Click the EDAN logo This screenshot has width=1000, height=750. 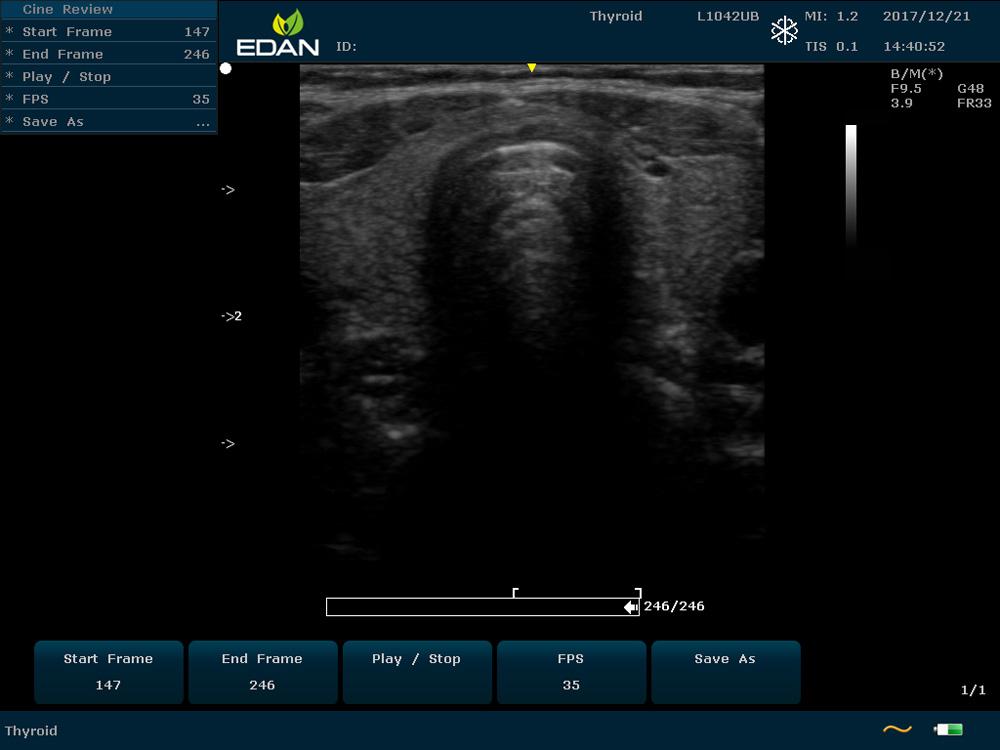click(278, 34)
